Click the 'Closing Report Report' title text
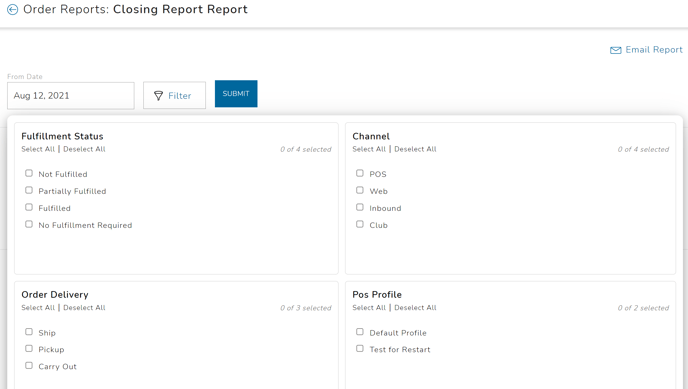 [x=180, y=9]
